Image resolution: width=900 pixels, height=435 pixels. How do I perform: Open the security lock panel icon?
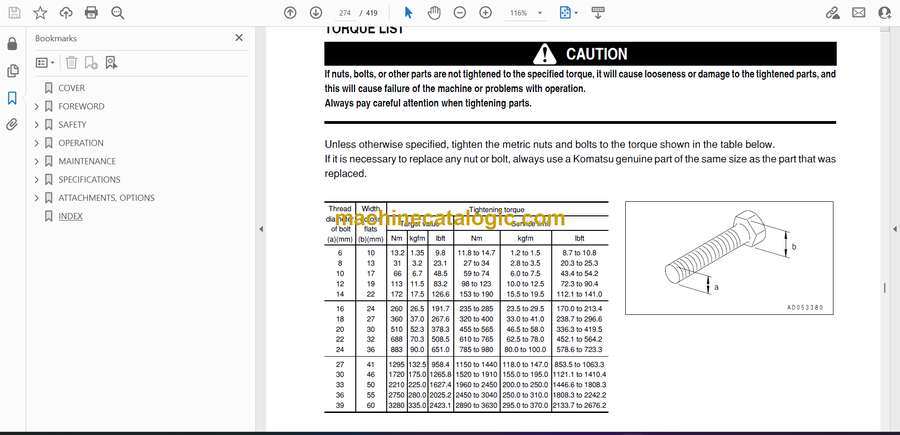point(13,44)
